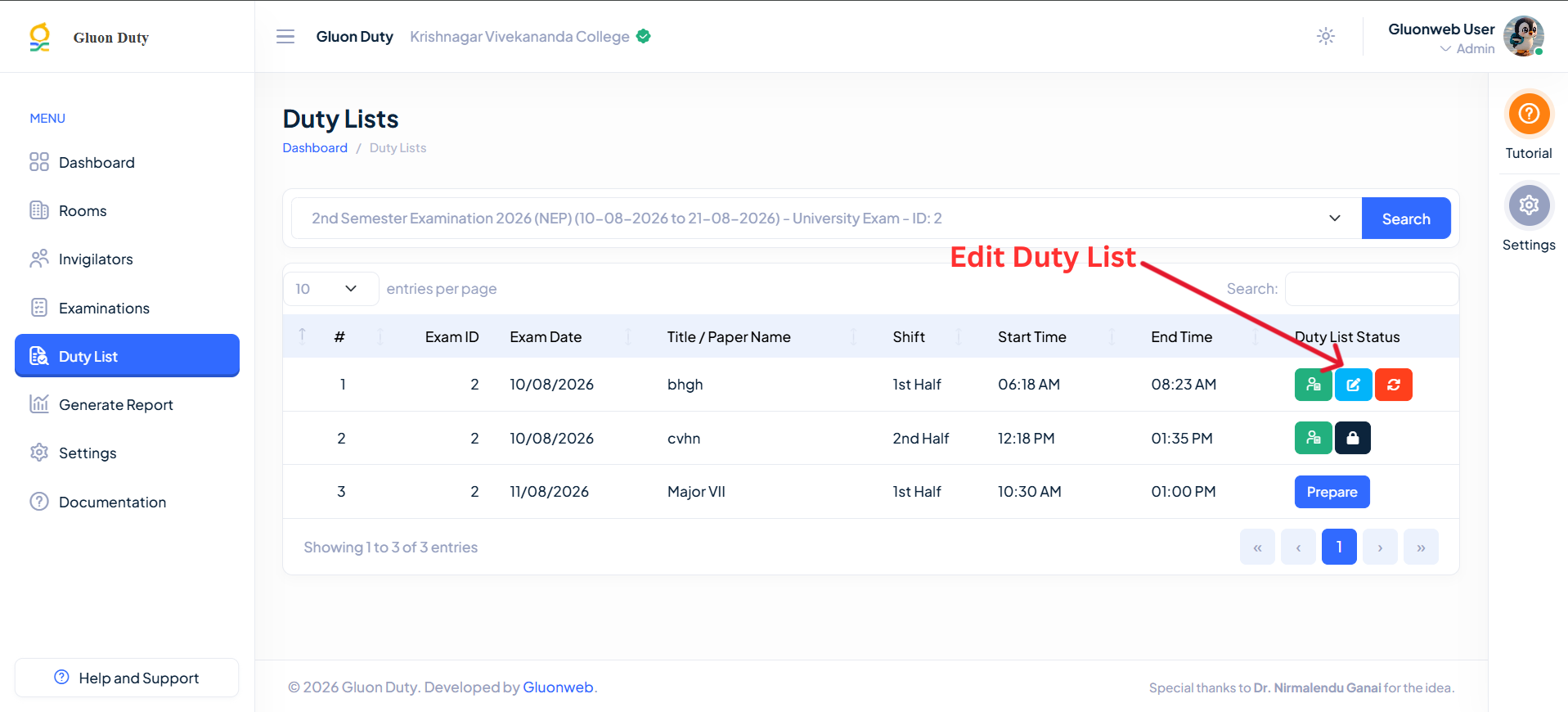1568x712 pixels.
Task: Click the Help and Support button
Action: [127, 678]
